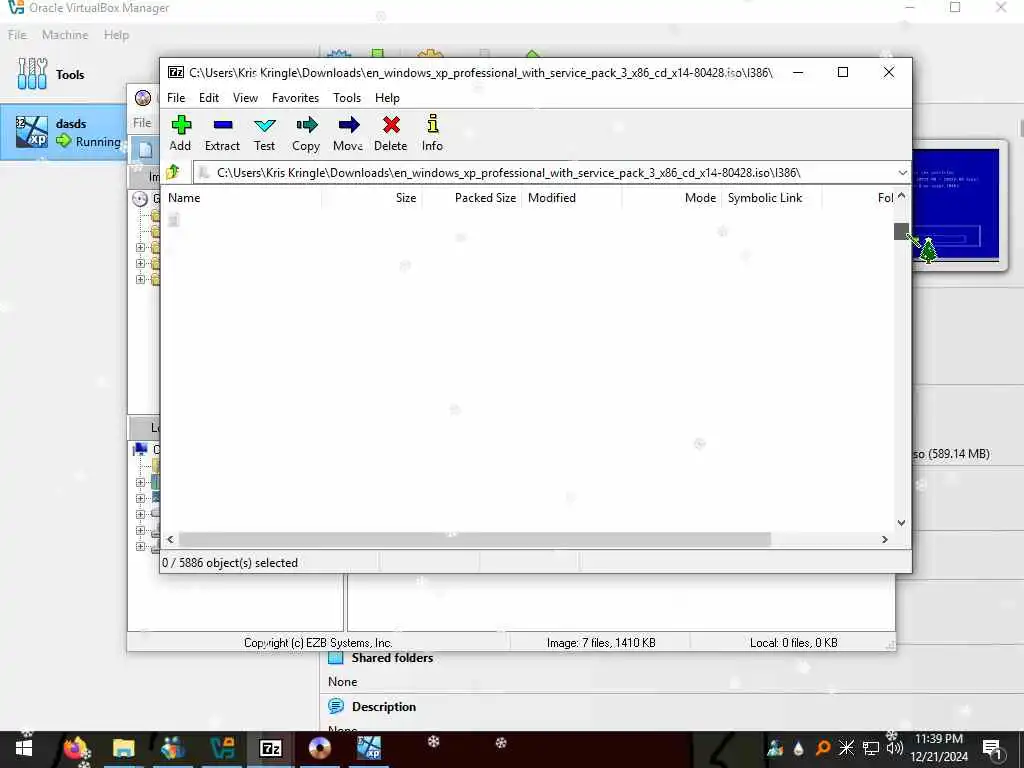Click the volume speaker tray icon
Viewport: 1024px width, 768px height.
tap(894, 748)
